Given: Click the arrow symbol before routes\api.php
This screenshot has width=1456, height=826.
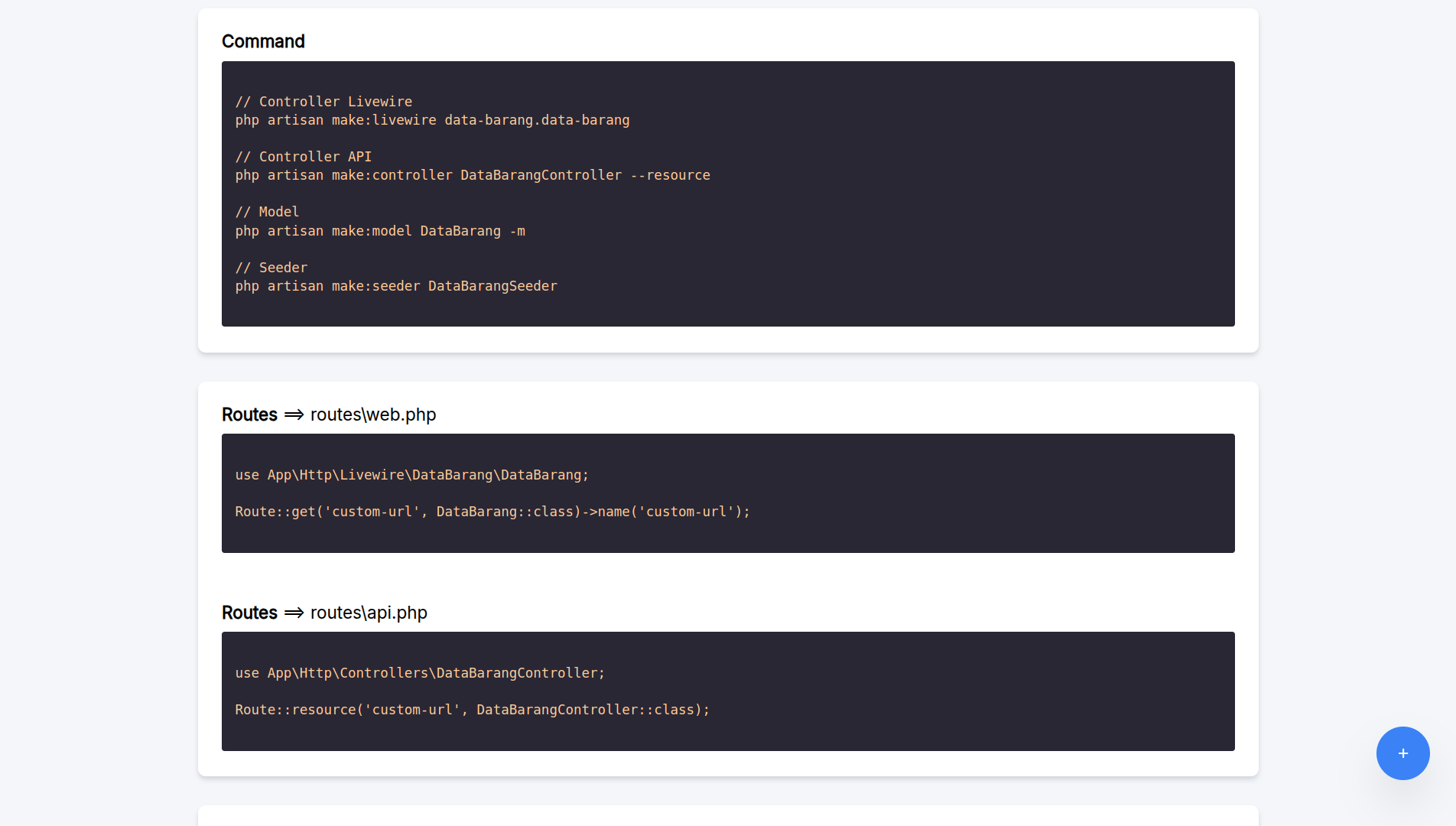Looking at the screenshot, I should point(294,613).
